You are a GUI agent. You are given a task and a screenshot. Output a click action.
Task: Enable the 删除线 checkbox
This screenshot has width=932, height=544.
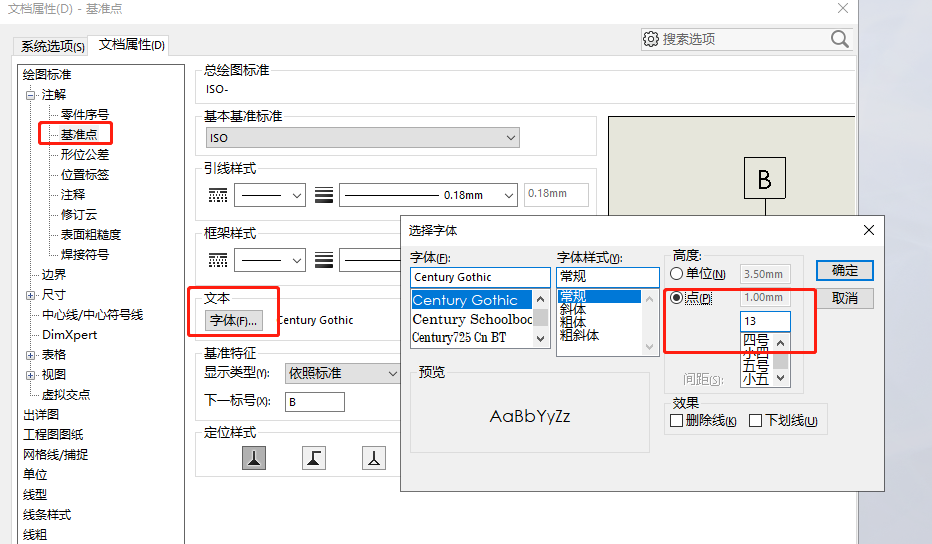tap(676, 421)
